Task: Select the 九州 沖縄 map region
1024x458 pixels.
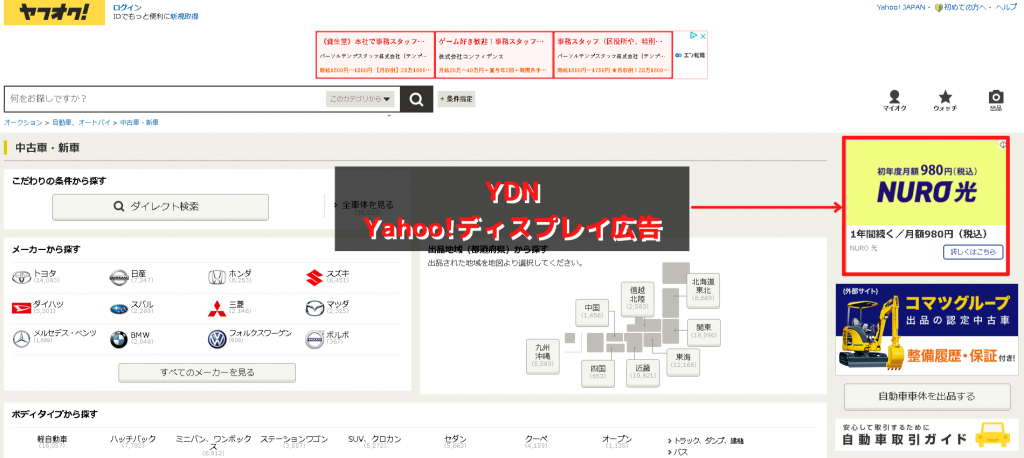Action: coord(543,355)
